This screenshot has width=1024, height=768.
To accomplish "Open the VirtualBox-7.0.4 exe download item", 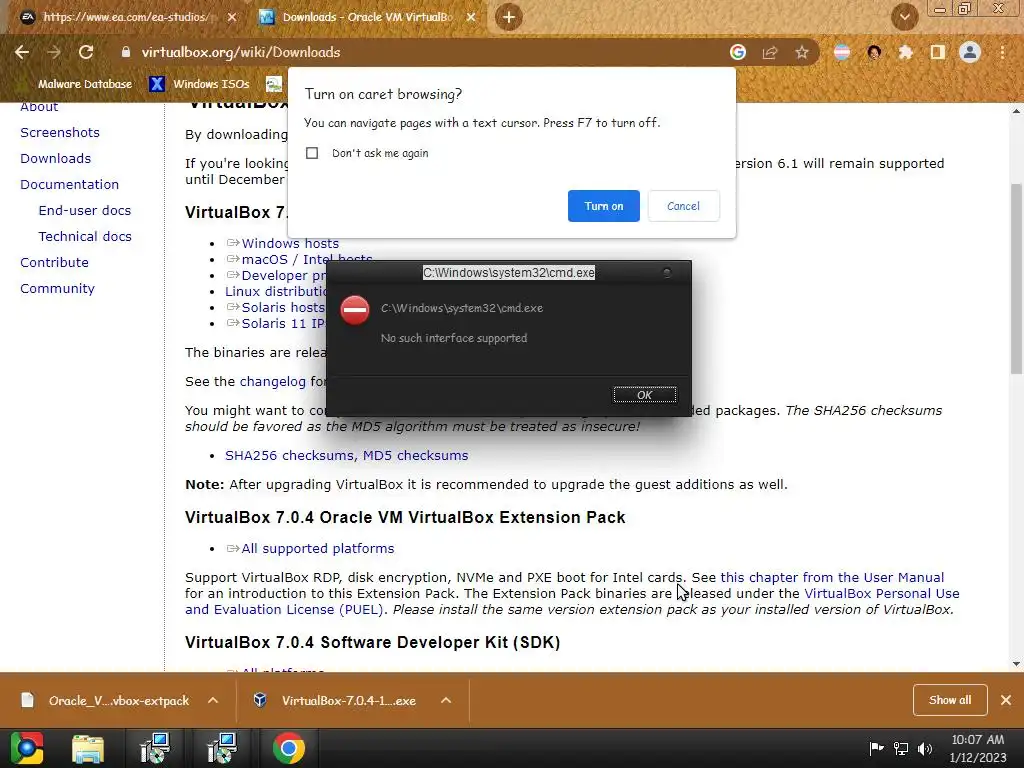I will click(x=336, y=701).
